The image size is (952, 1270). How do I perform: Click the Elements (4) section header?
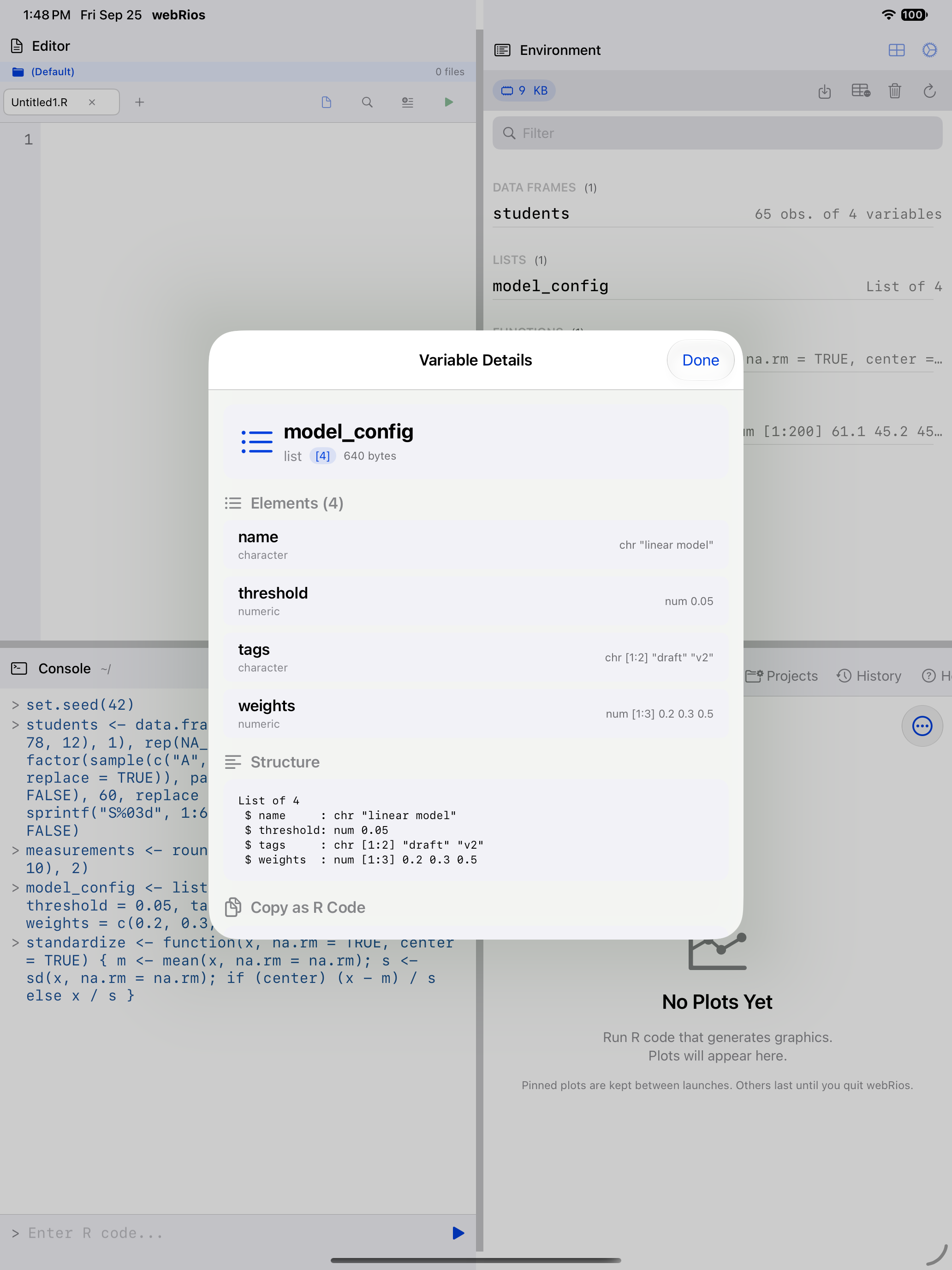pyautogui.click(x=284, y=503)
